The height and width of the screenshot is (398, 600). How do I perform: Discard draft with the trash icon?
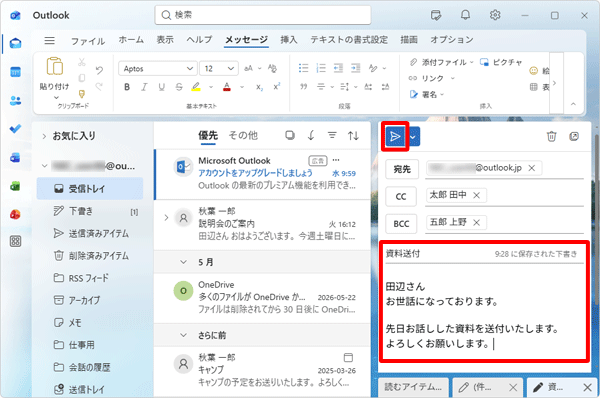click(551, 136)
